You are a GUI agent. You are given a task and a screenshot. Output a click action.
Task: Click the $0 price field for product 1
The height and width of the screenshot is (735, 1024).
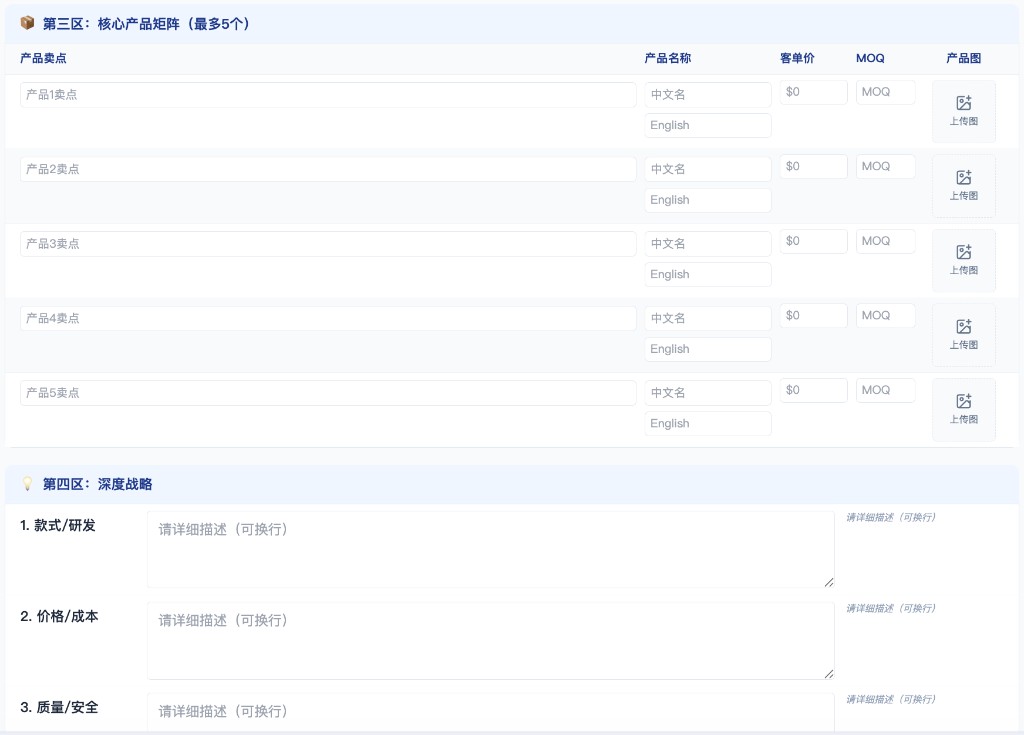coord(814,92)
